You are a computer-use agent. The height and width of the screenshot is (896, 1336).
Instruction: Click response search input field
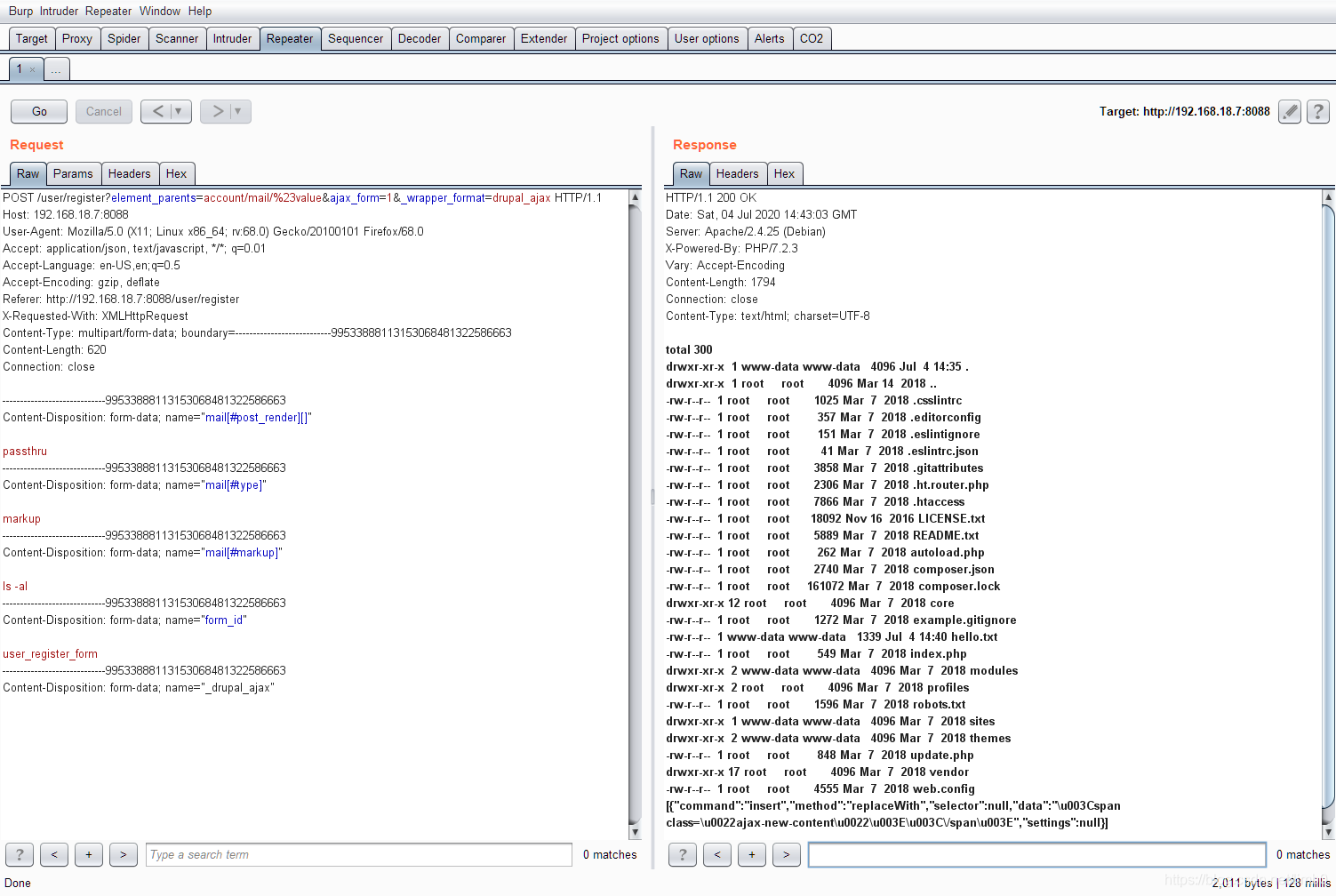click(x=1037, y=854)
